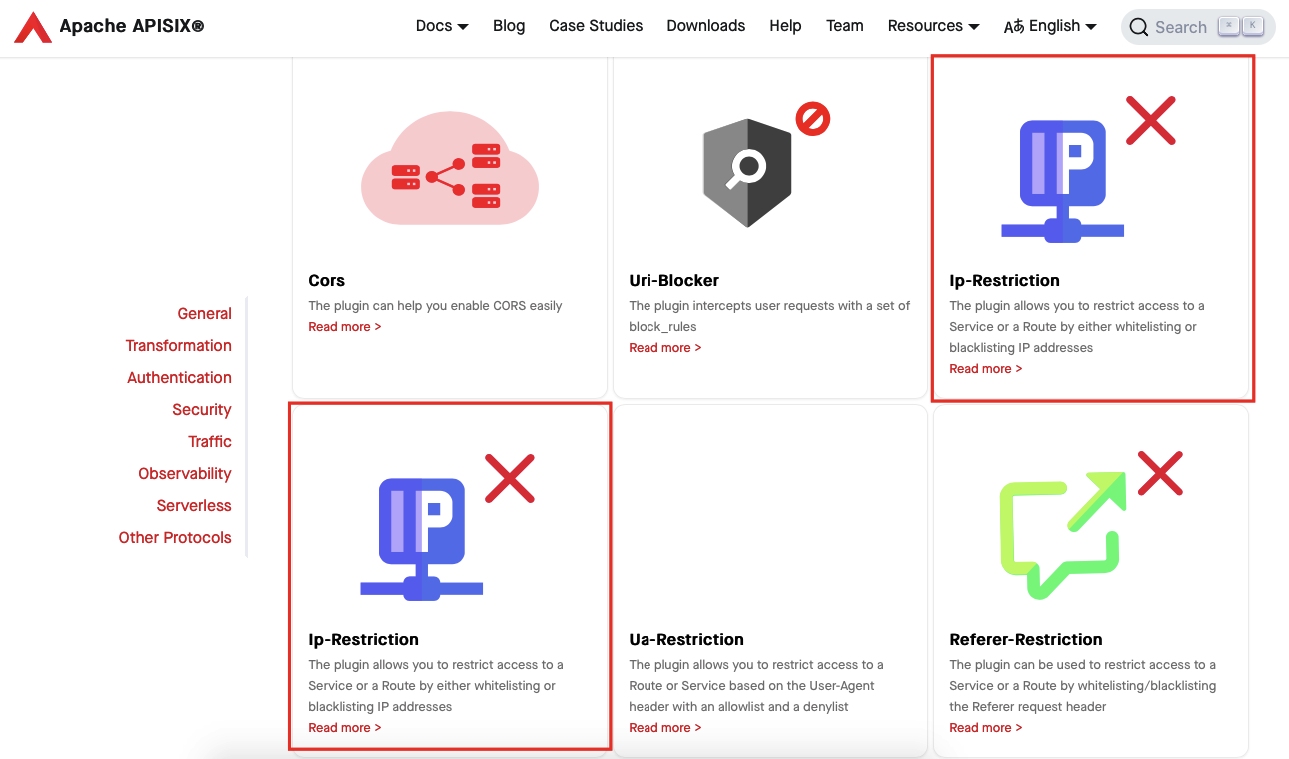Click the Apache APISIX® home title
Image resolution: width=1289 pixels, height=759 pixels.
tap(132, 26)
